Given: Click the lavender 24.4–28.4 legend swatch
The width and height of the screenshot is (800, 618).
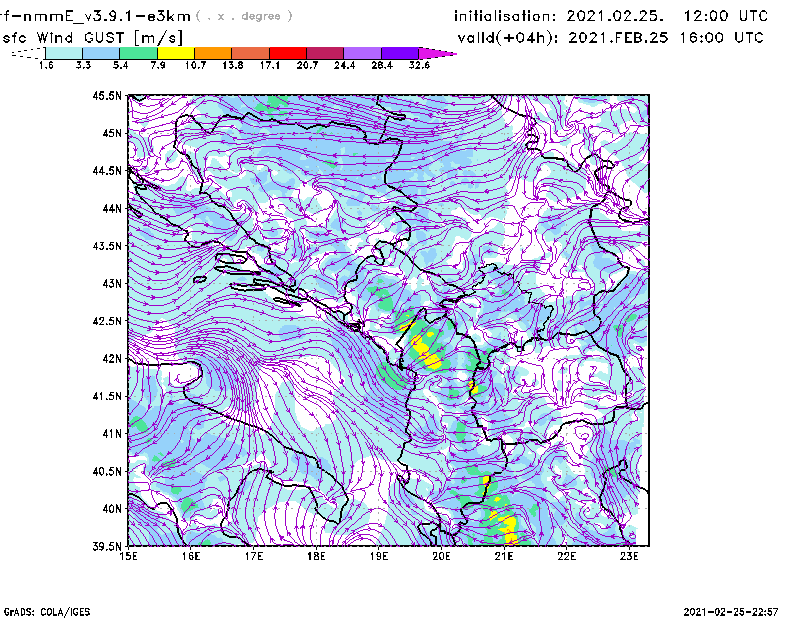Looking at the screenshot, I should [x=362, y=53].
